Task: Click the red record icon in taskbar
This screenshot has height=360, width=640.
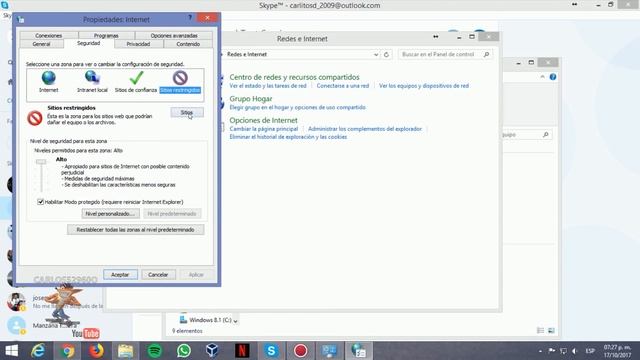Action: coord(300,351)
